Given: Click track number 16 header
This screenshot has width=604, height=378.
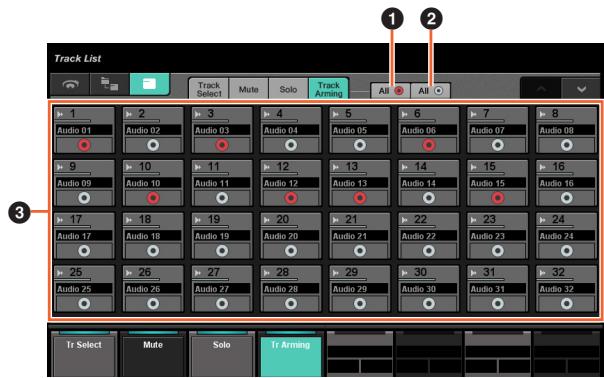Looking at the screenshot, I should coord(559,166).
